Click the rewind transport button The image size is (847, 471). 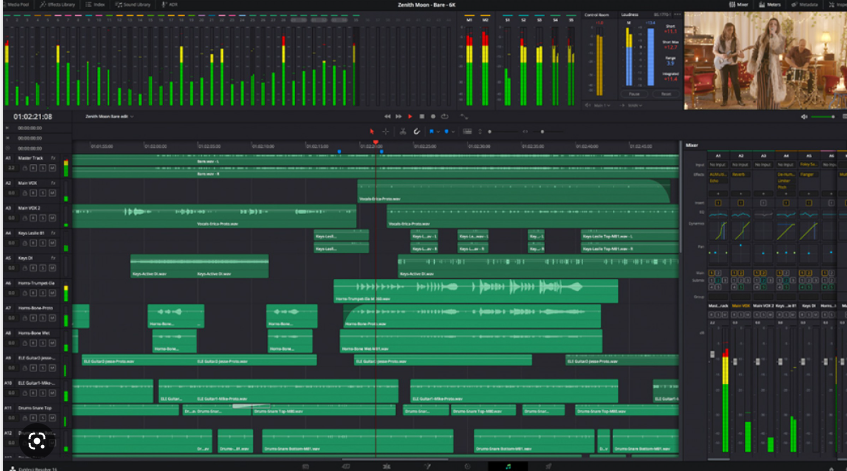coord(387,117)
